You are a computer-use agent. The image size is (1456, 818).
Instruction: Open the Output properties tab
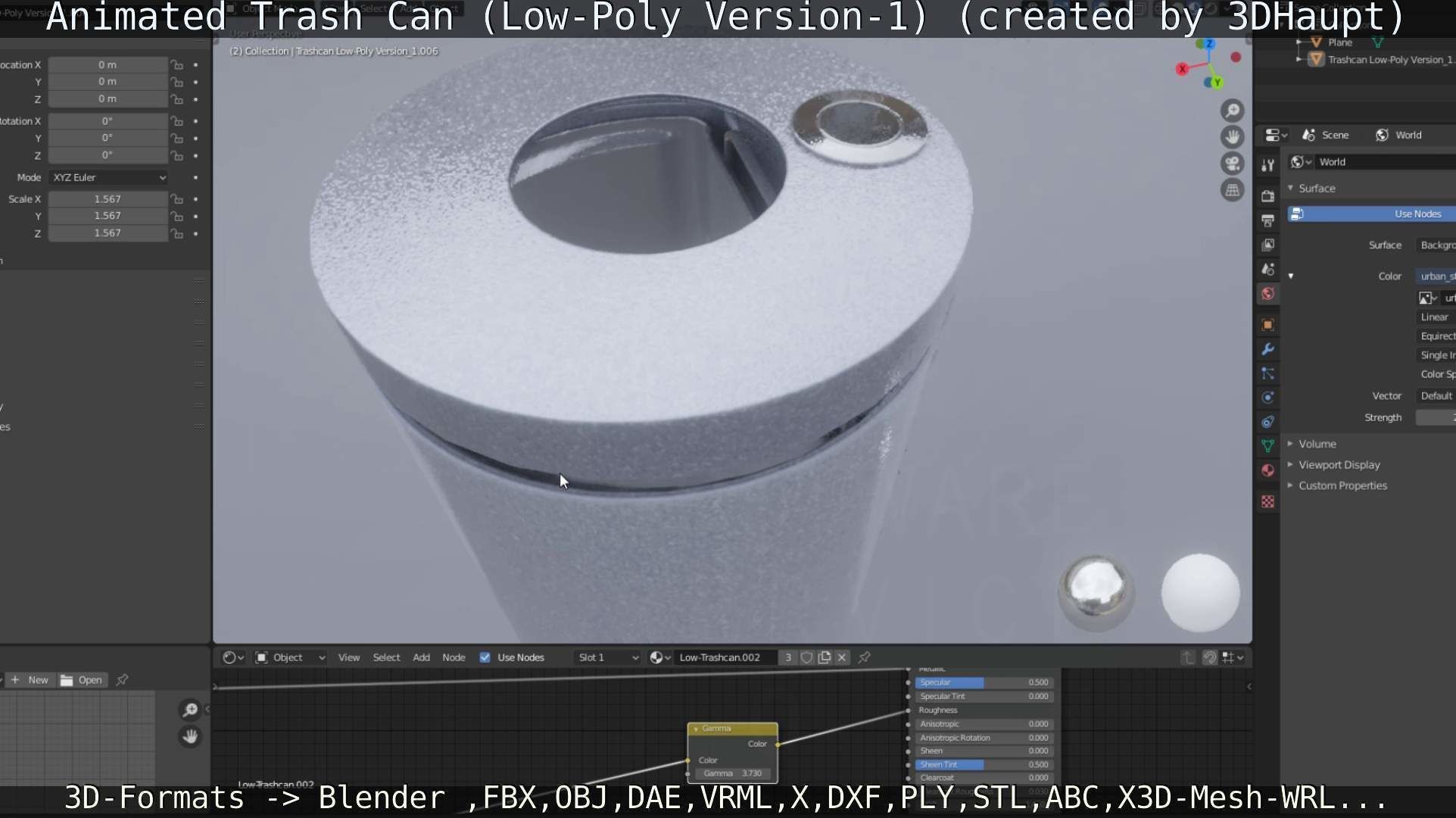point(1267,220)
